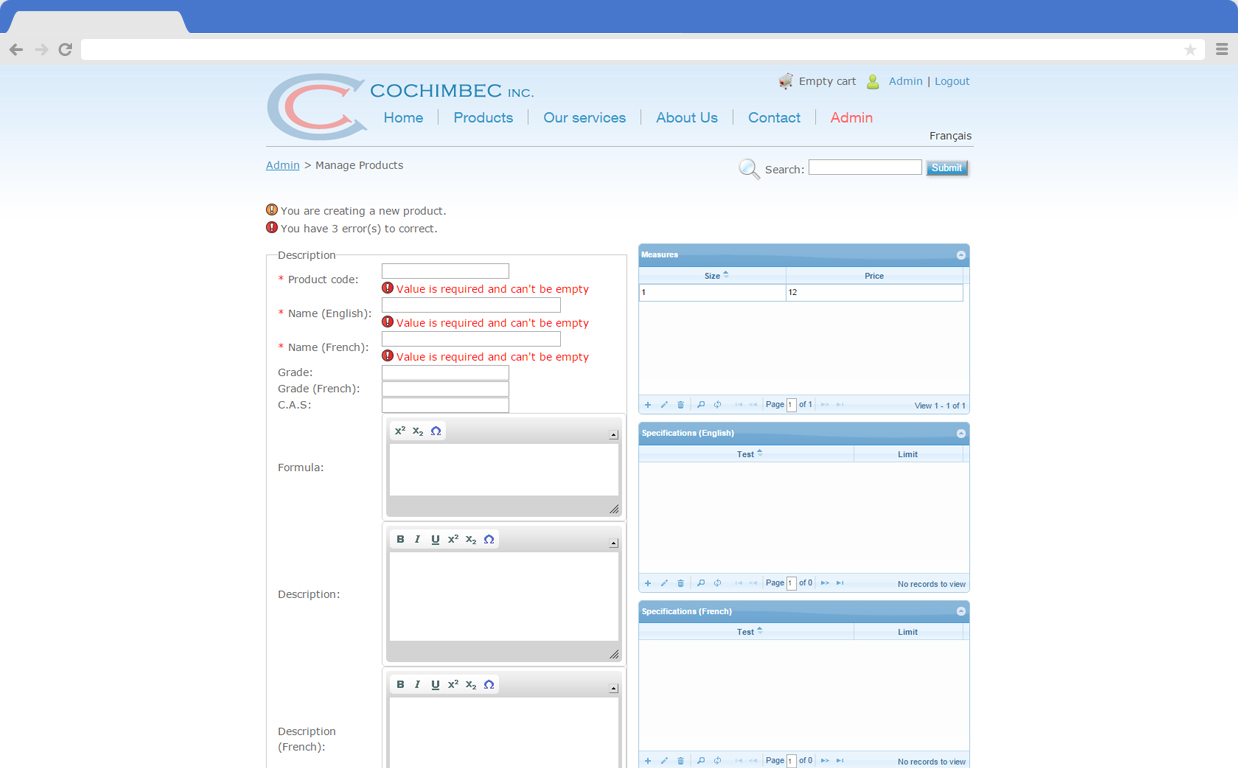Image resolution: width=1238 pixels, height=768 pixels.
Task: Reload the Measures grid data
Action: 715,404
